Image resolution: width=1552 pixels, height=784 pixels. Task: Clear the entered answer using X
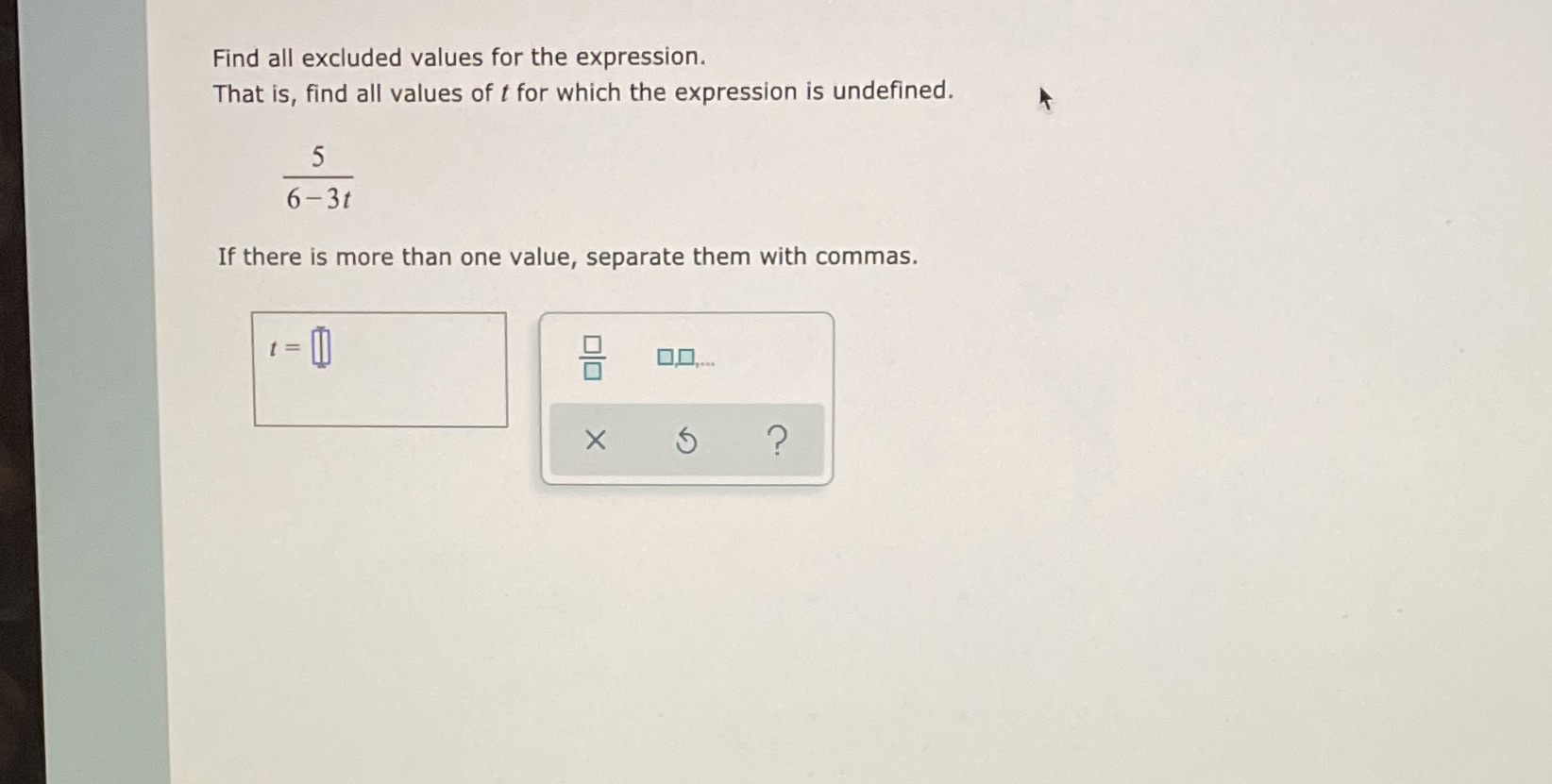click(594, 440)
